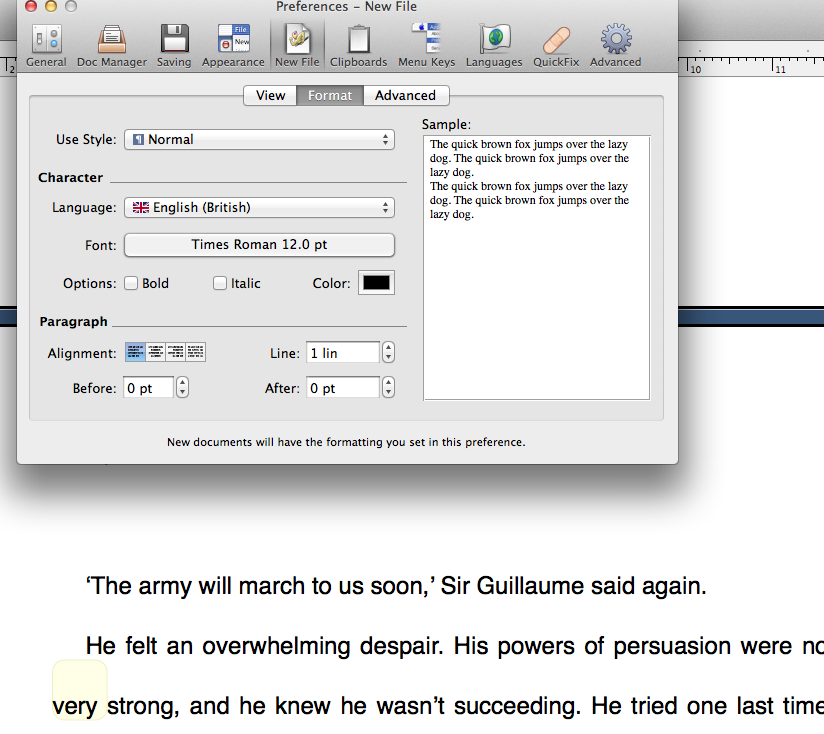The height and width of the screenshot is (734, 824).
Task: Open the Appearance preferences pane
Action: click(x=233, y=45)
